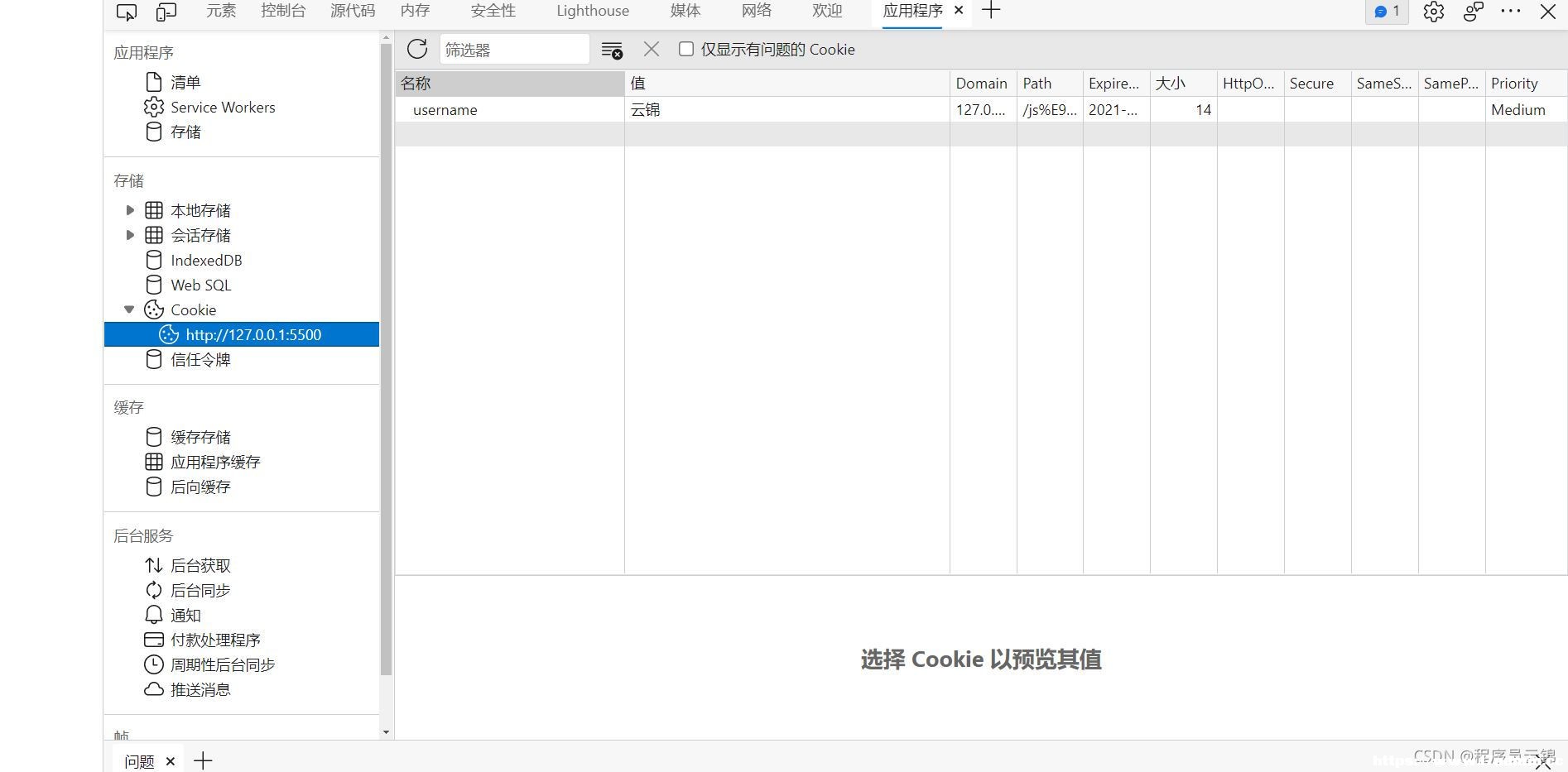The width and height of the screenshot is (1568, 772).
Task: Open the 清单 manifest item
Action: coord(185,82)
